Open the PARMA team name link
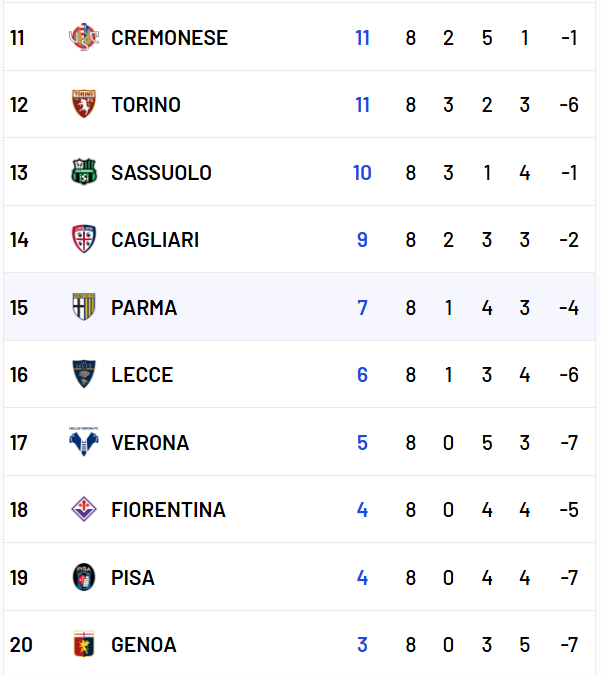The image size is (601, 675). [x=144, y=308]
